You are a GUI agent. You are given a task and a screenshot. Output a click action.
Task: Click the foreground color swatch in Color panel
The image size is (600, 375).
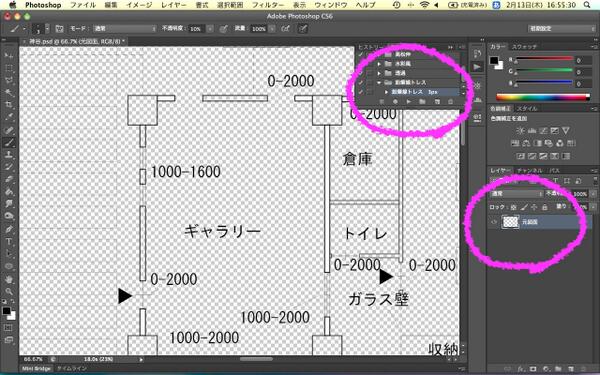(x=494, y=60)
